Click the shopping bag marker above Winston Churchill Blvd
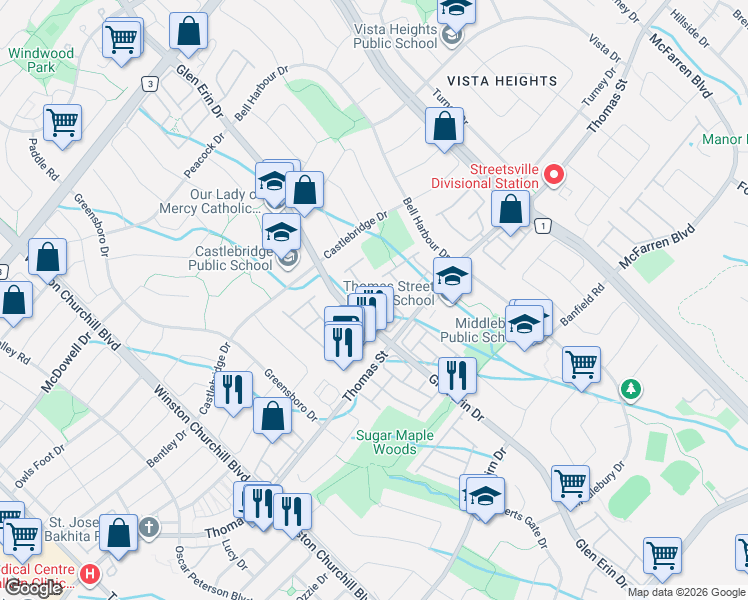The image size is (748, 600). (48, 258)
